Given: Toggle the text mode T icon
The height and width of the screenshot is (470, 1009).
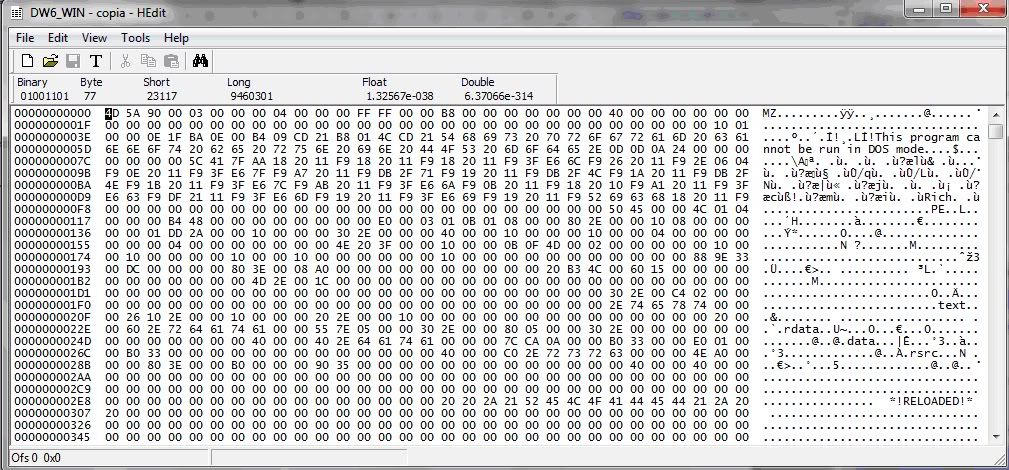Looking at the screenshot, I should click(96, 61).
